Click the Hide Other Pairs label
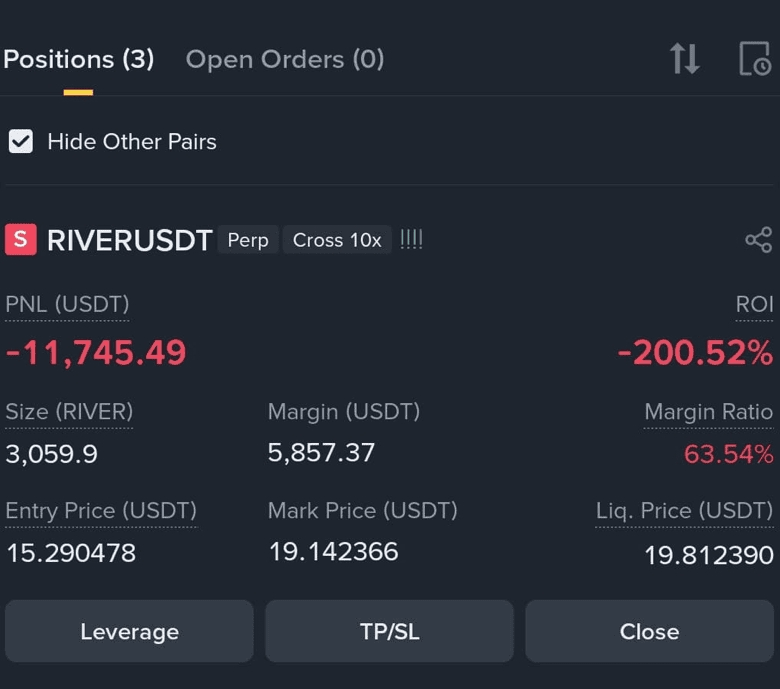Image resolution: width=780 pixels, height=689 pixels. pos(132,142)
